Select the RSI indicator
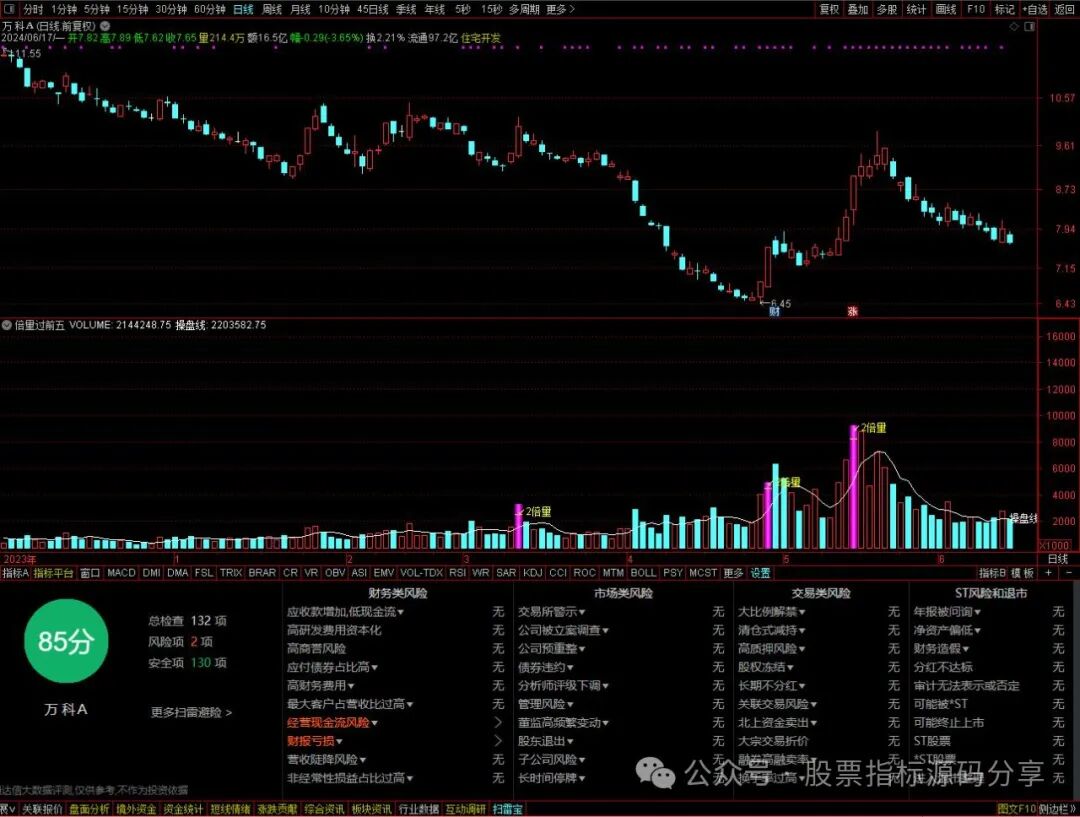The height and width of the screenshot is (817, 1080). 457,572
